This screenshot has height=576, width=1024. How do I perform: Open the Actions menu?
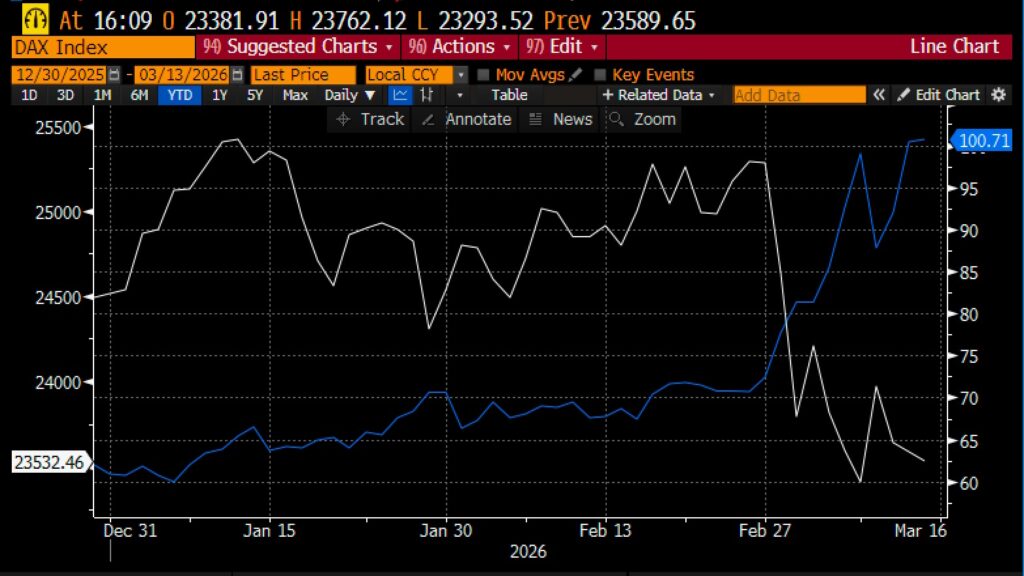pos(457,47)
